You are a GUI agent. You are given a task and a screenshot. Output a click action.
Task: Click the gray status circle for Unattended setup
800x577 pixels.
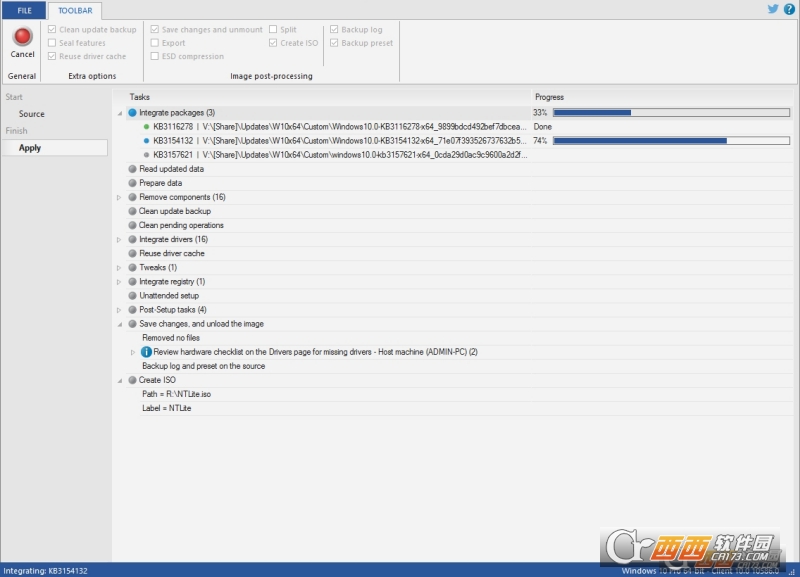tap(133, 295)
